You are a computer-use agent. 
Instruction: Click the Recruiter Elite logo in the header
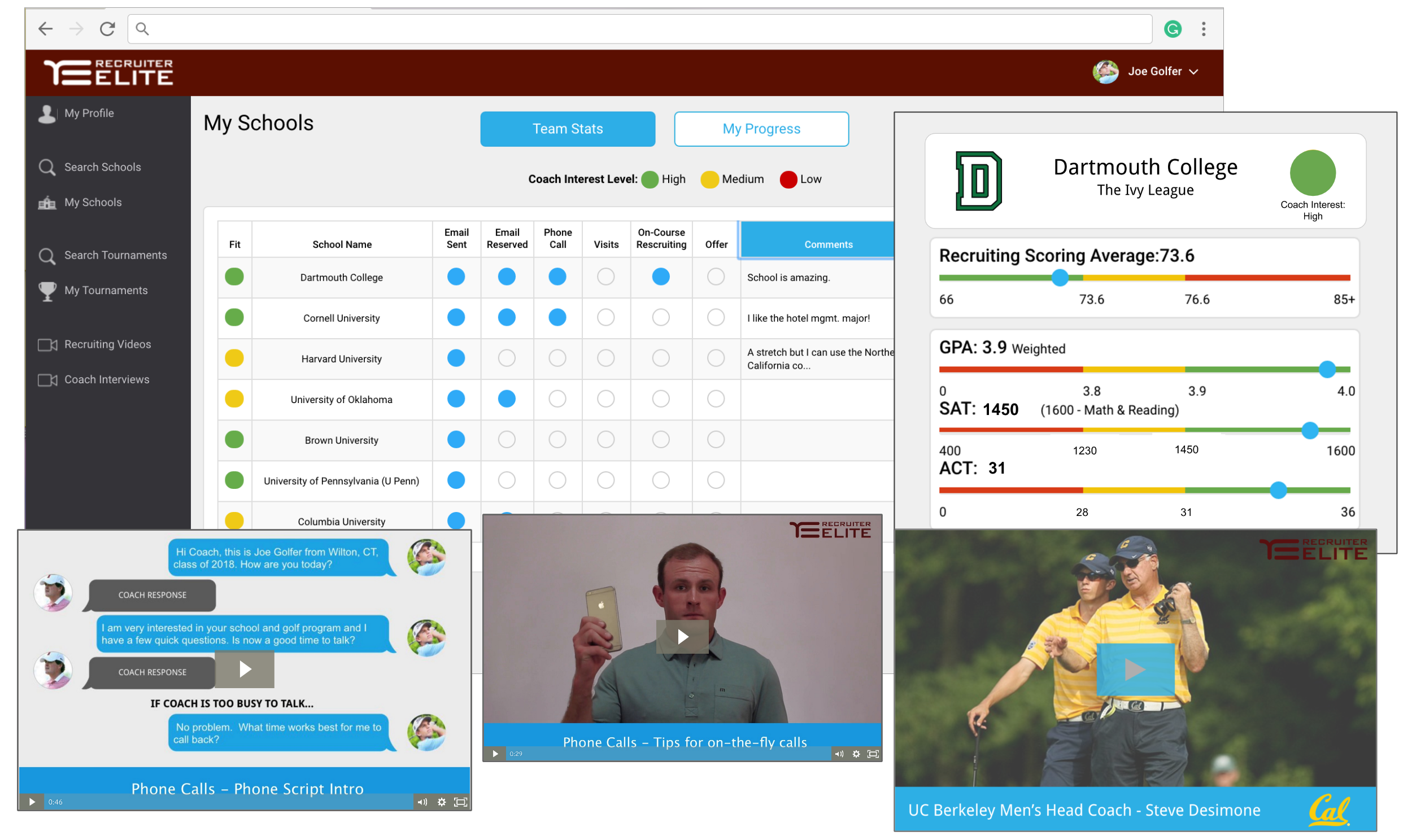click(x=108, y=72)
